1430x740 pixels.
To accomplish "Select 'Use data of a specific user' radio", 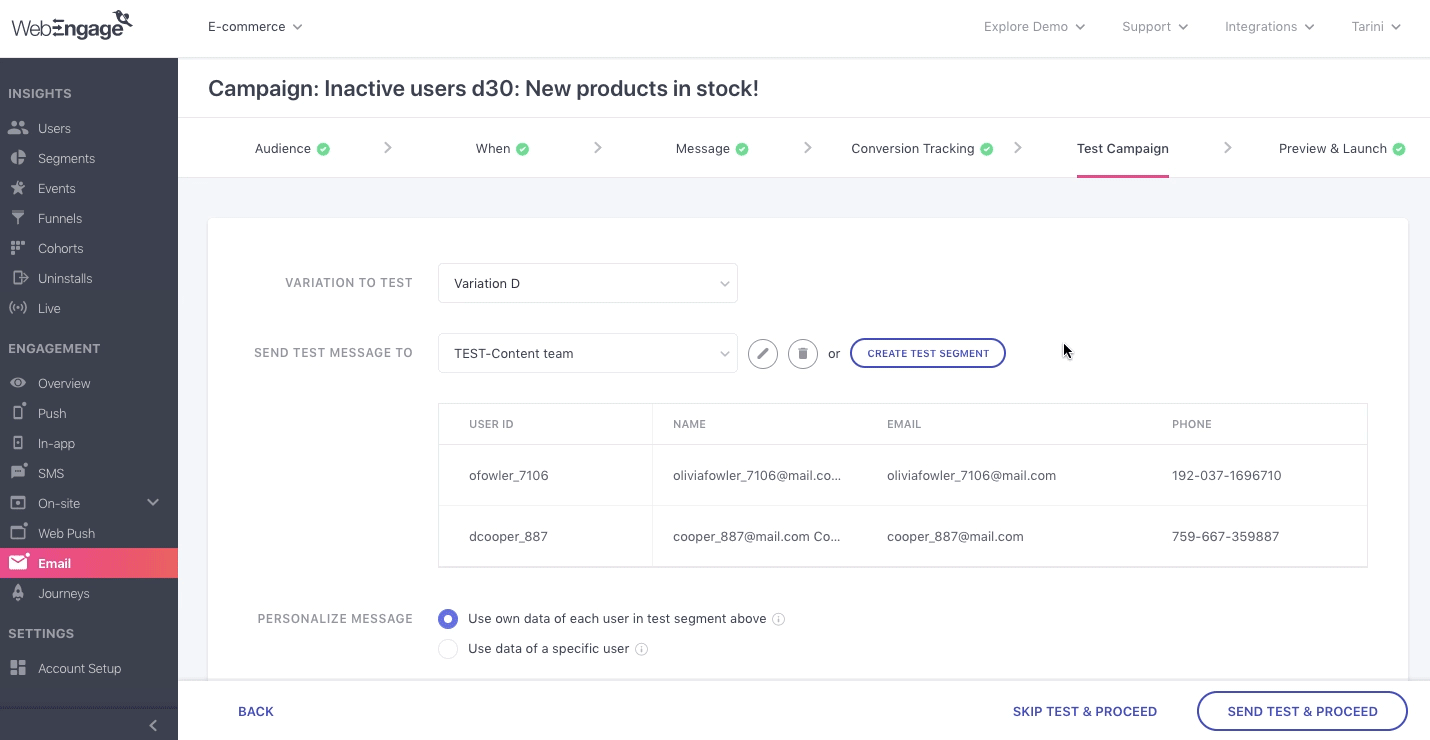I will [449, 649].
